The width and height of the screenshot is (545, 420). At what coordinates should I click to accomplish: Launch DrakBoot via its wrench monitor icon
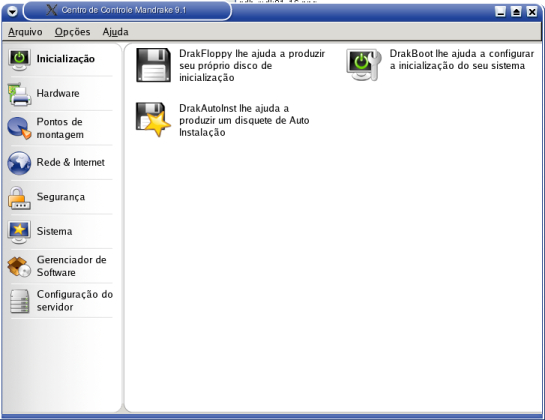click(x=364, y=65)
